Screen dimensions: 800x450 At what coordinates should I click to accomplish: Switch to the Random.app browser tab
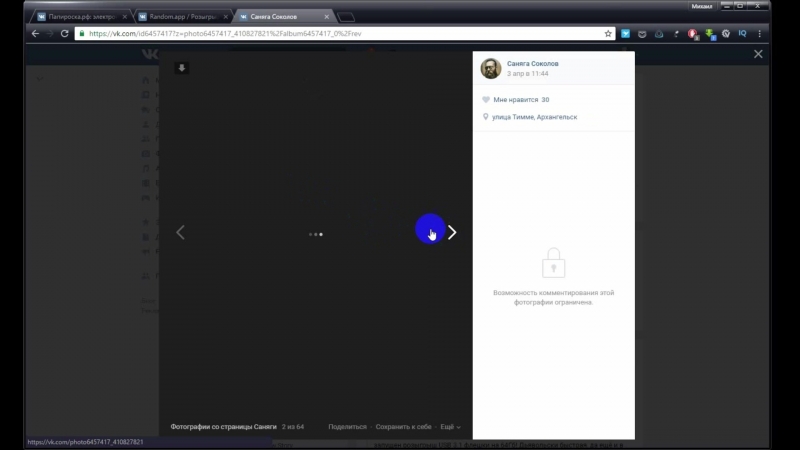[x=180, y=17]
